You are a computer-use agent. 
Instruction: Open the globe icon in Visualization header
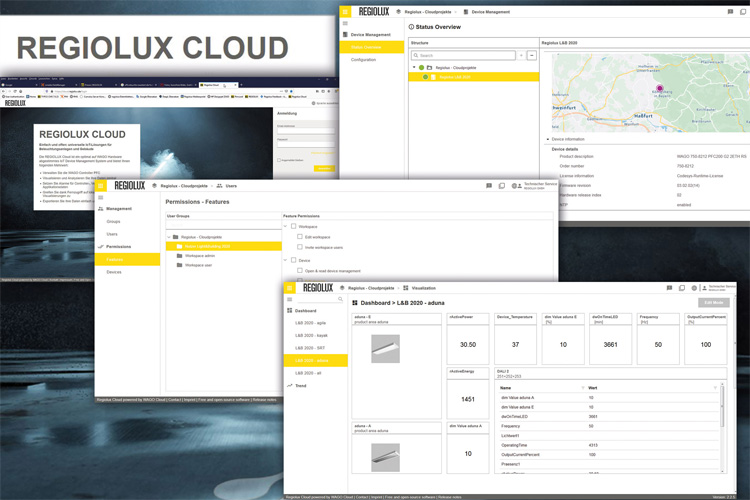694,288
